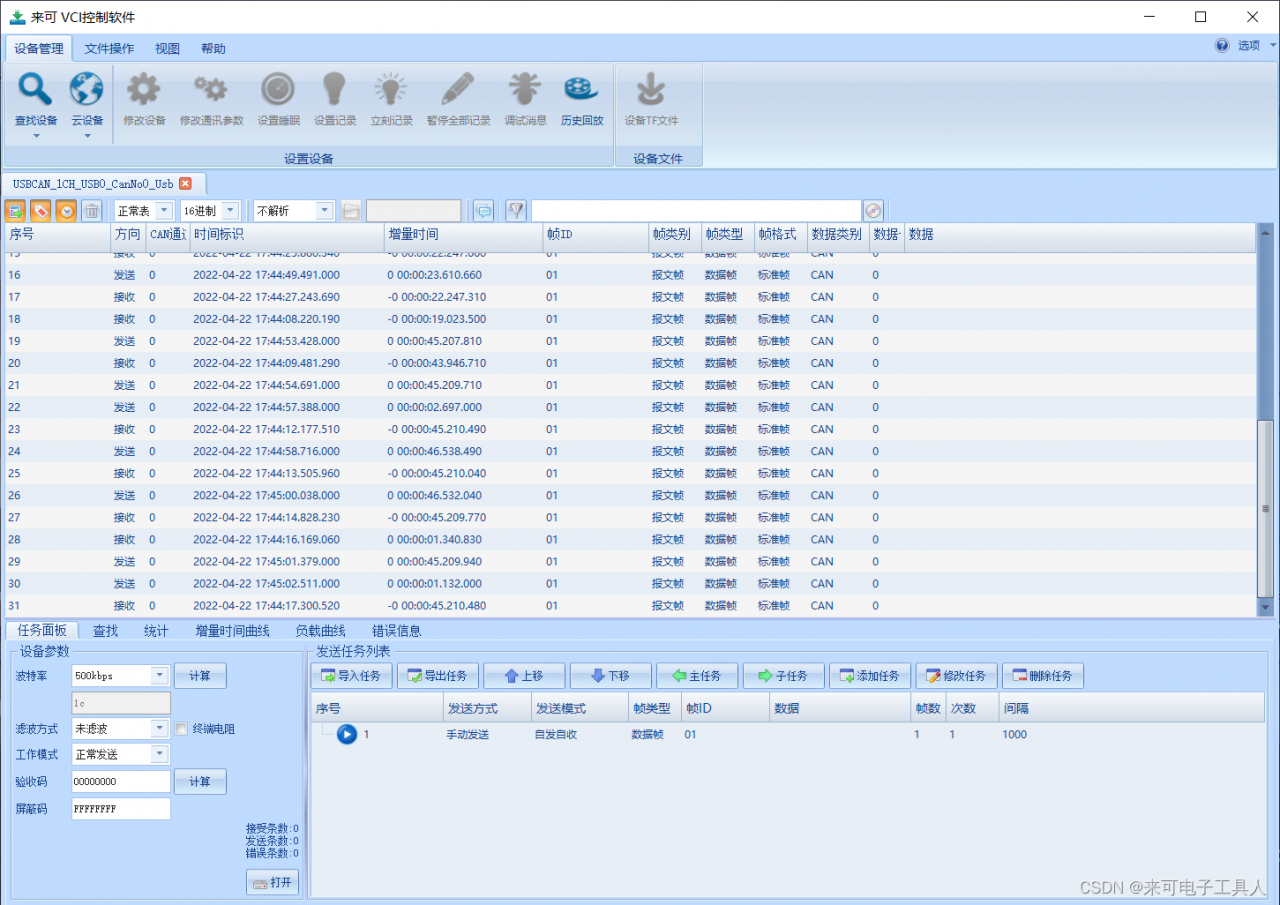Open the 不解析 parsing dropdown
The image size is (1280, 905).
point(324,211)
